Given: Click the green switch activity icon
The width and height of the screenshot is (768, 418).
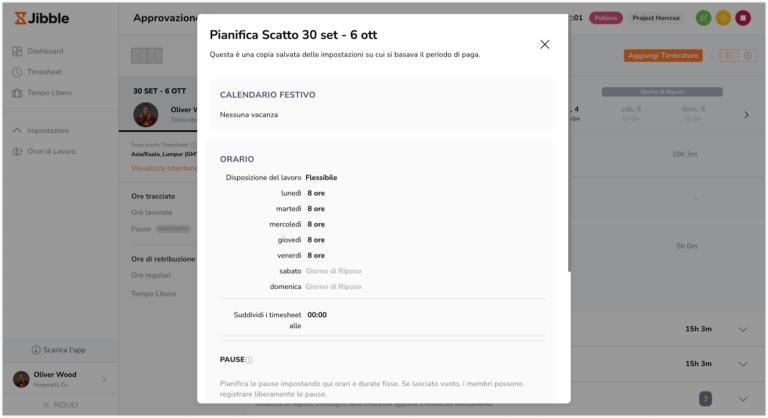Looking at the screenshot, I should click(703, 18).
